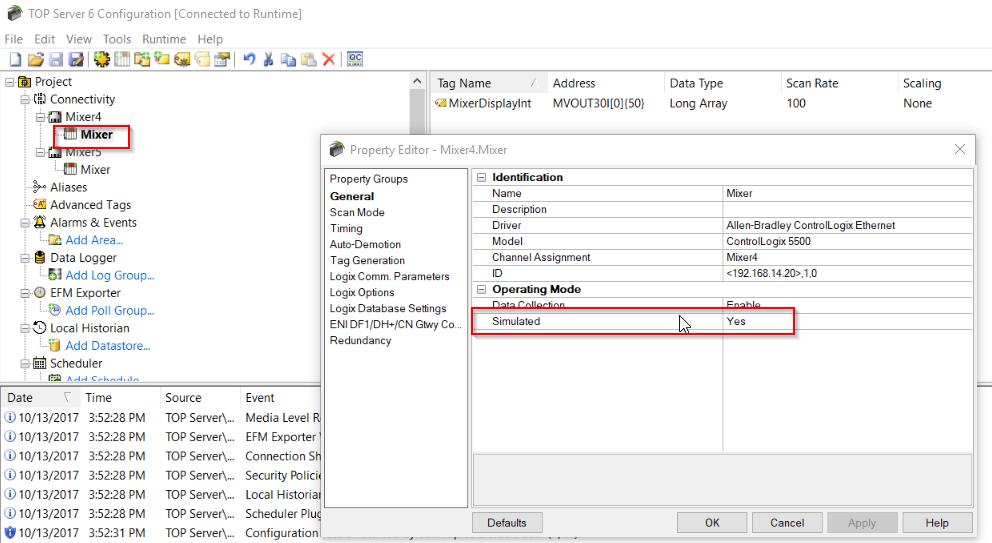Screen dimensions: 992x543
Task: Collapse the Identification property section
Action: tap(481, 178)
